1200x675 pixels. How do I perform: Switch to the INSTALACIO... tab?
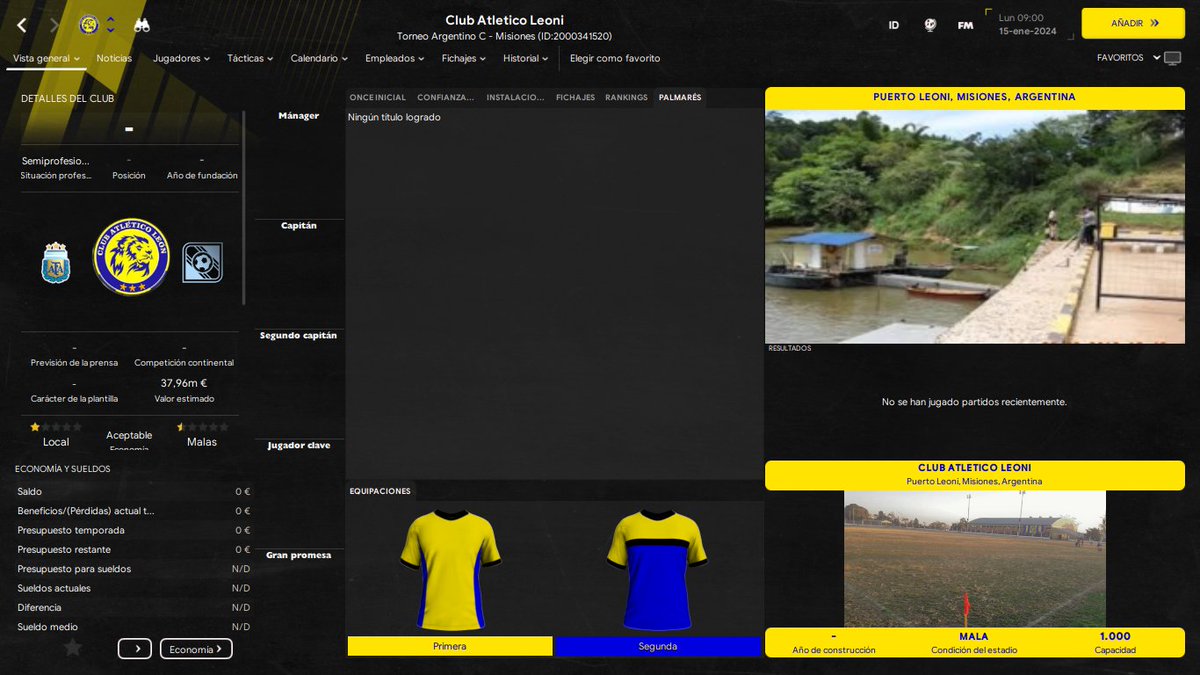coord(515,98)
